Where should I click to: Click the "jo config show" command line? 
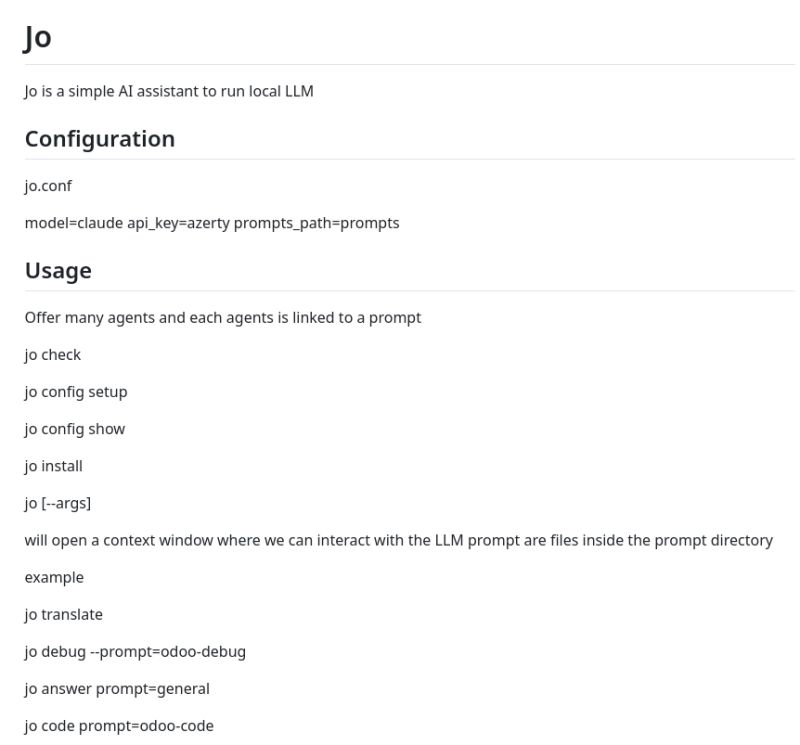75,429
